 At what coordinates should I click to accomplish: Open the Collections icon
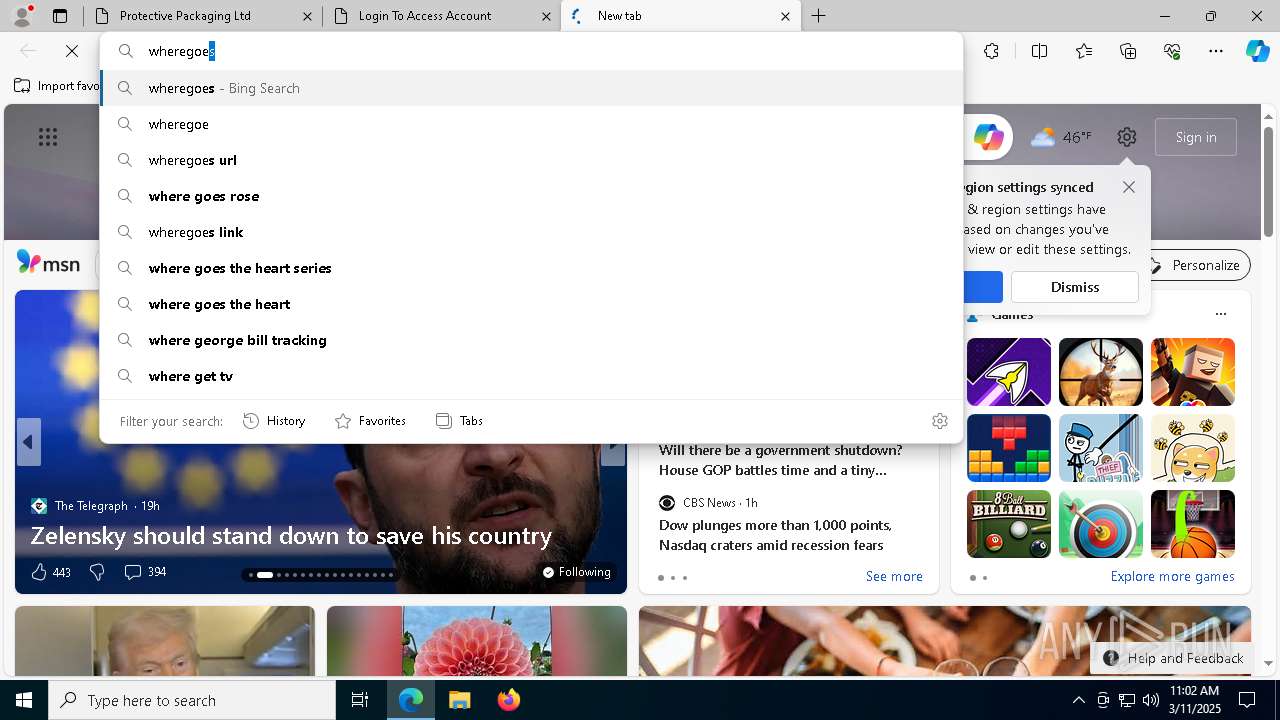1128,51
